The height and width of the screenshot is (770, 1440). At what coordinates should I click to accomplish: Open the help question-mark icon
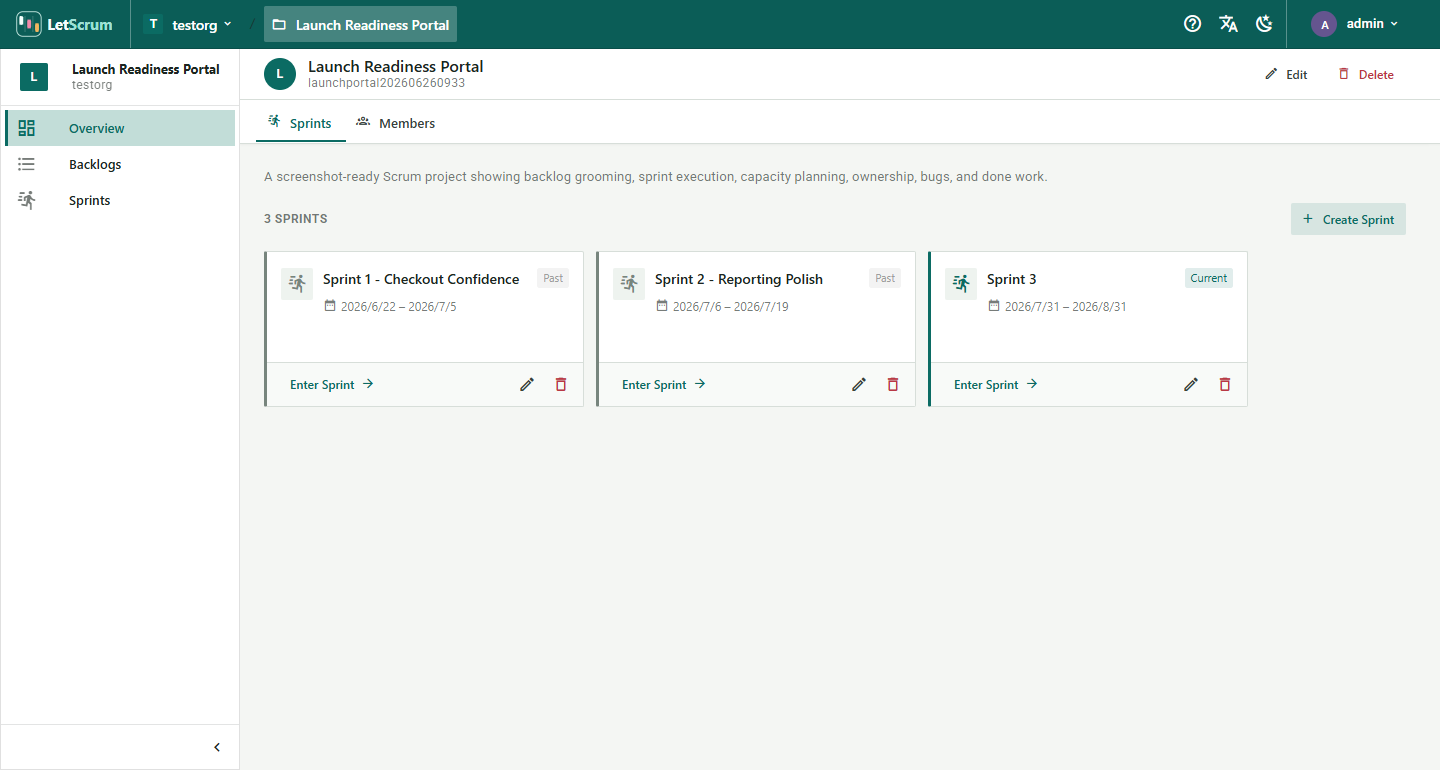1192,24
